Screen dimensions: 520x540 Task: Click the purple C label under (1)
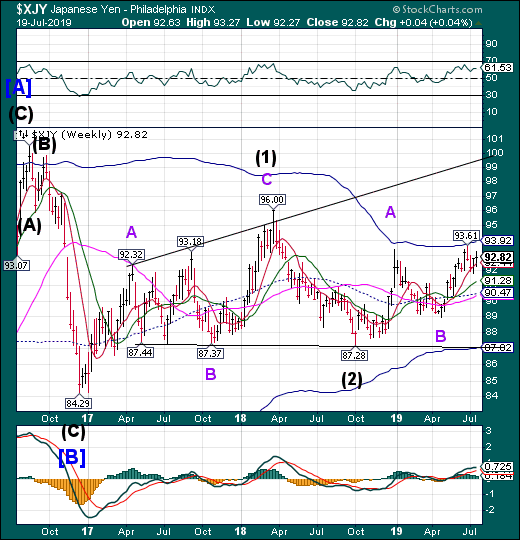coord(267,179)
